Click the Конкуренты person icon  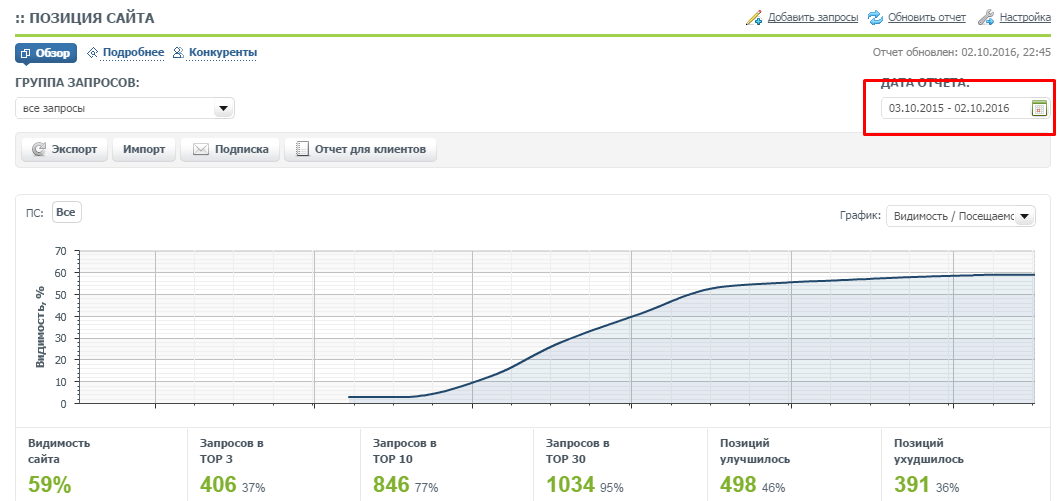pyautogui.click(x=179, y=53)
